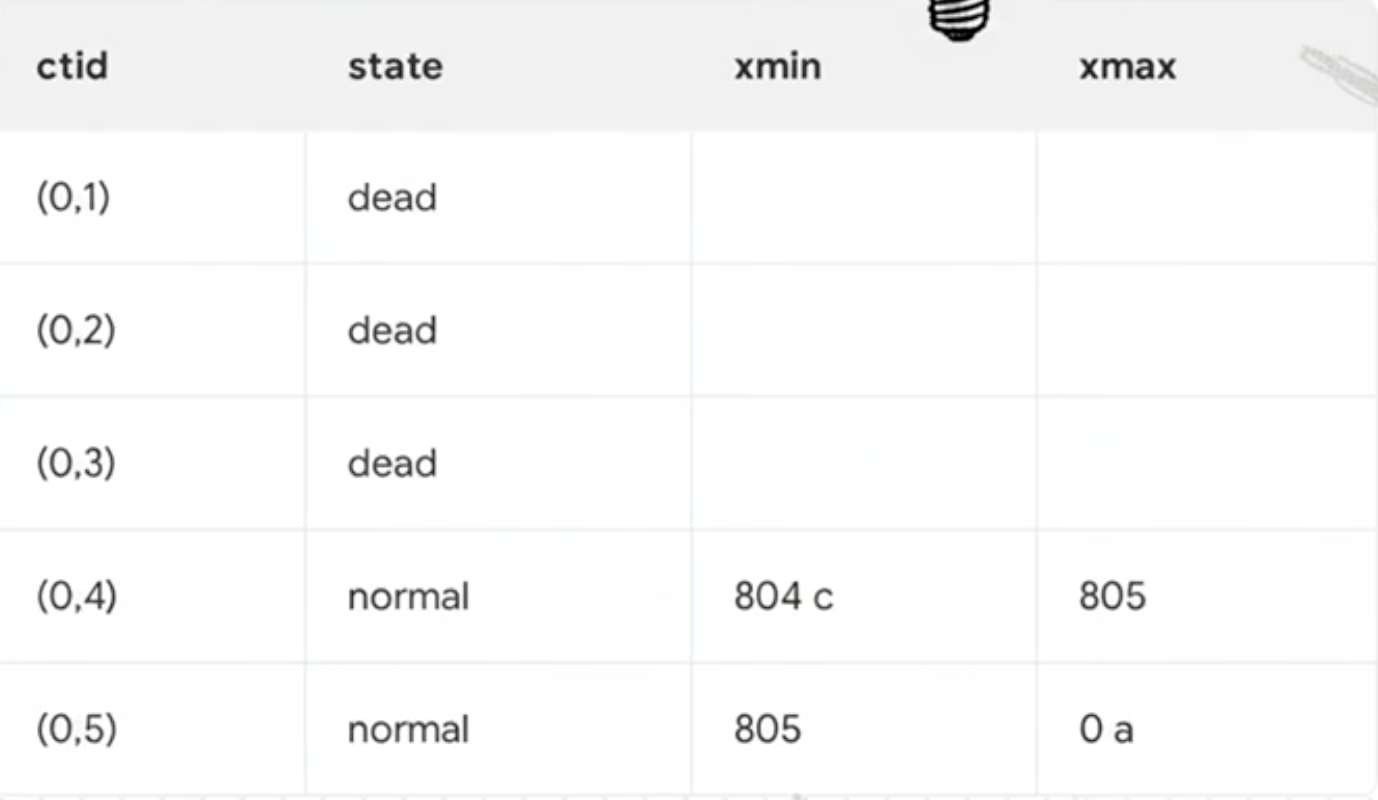This screenshot has width=1378, height=800.
Task: Click the xmin value 804 c
Action: pyautogui.click(x=783, y=597)
